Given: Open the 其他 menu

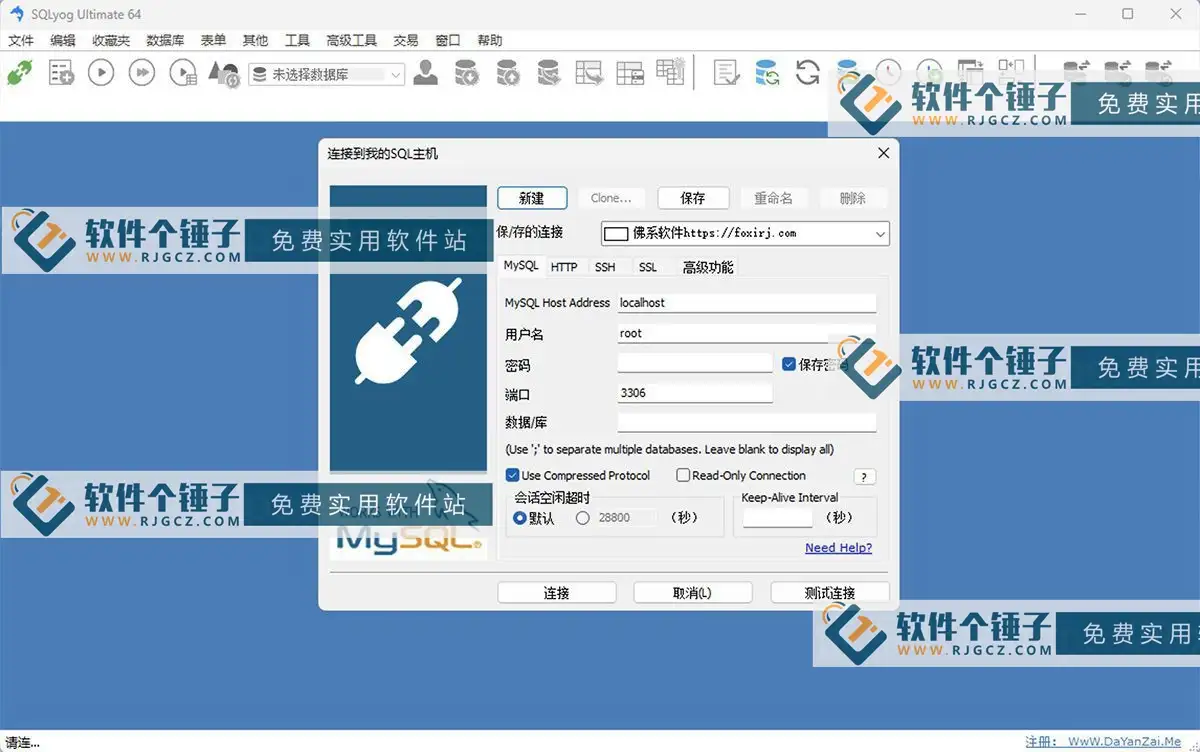Looking at the screenshot, I should pos(255,41).
